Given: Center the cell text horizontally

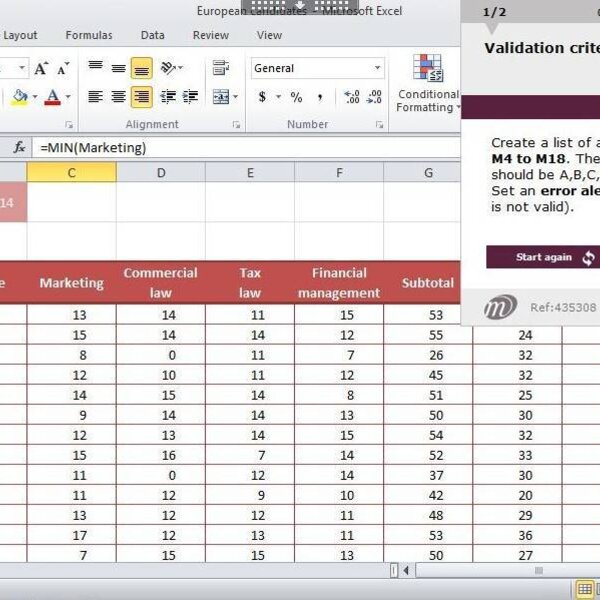Looking at the screenshot, I should point(118,96).
